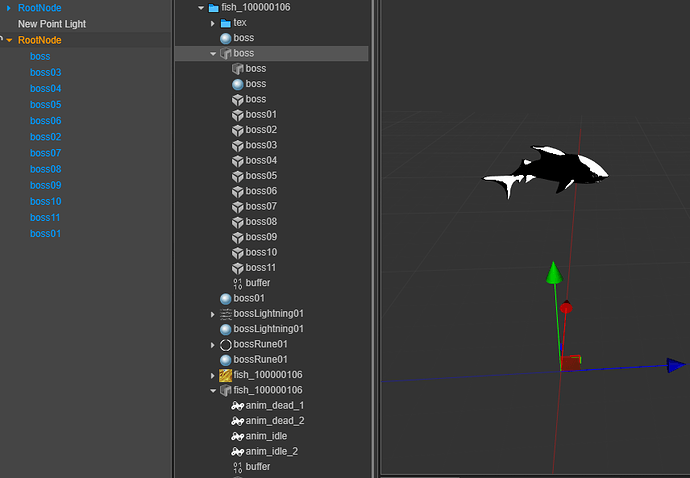Click the mesh icon beside boss03 in assets
This screenshot has width=690, height=478.
coord(238,146)
